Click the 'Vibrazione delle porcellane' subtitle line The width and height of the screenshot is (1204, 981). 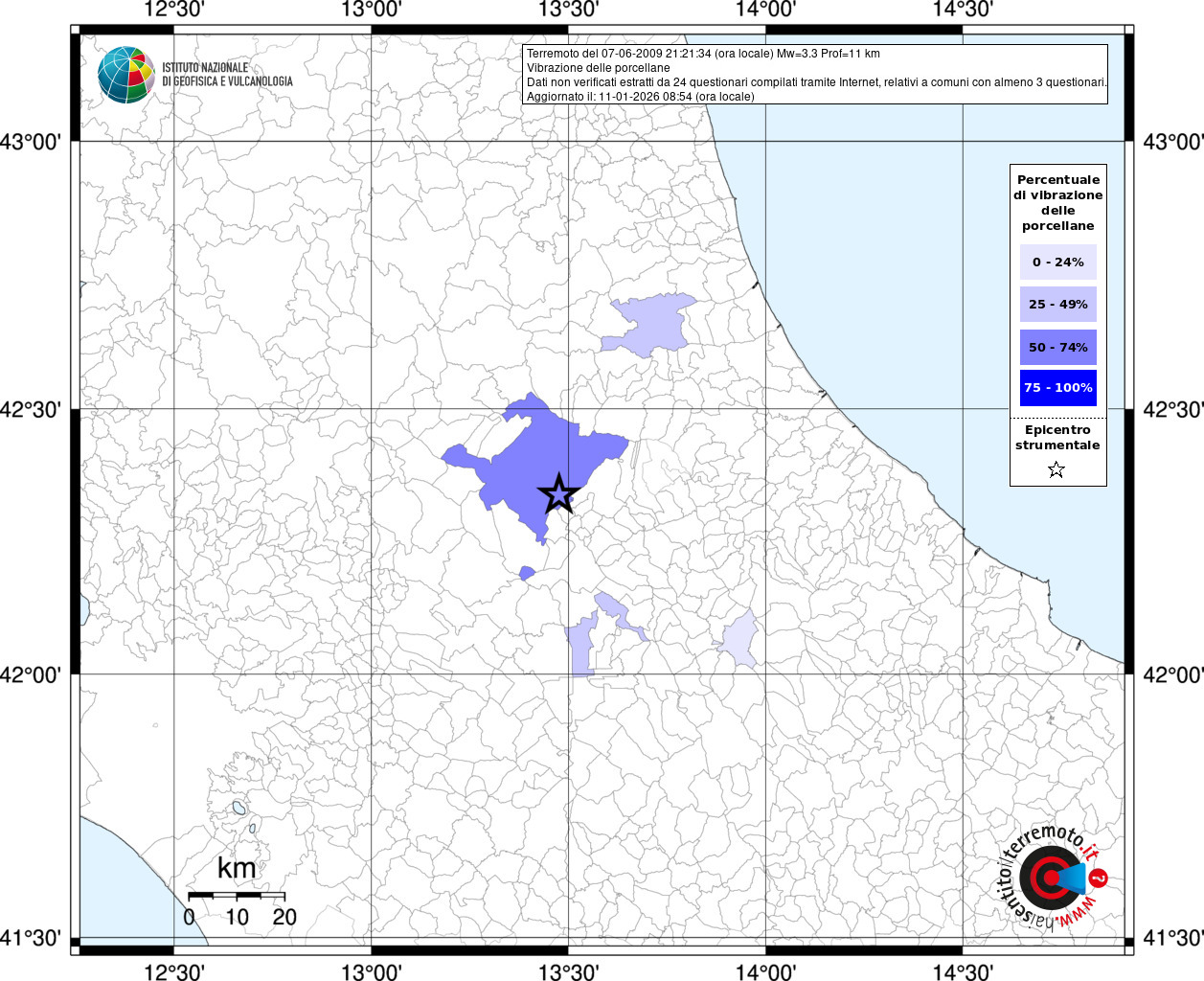tap(599, 68)
